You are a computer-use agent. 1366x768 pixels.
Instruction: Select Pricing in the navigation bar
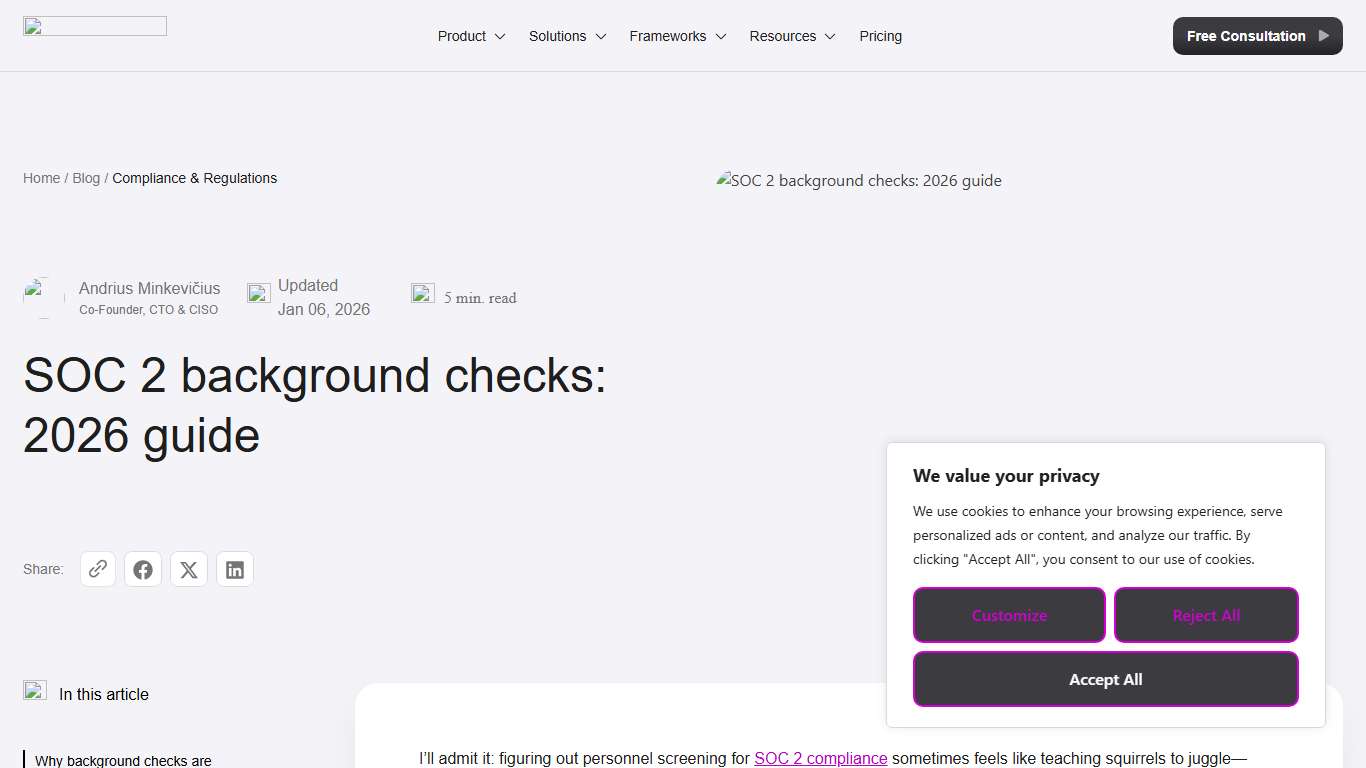tap(880, 36)
